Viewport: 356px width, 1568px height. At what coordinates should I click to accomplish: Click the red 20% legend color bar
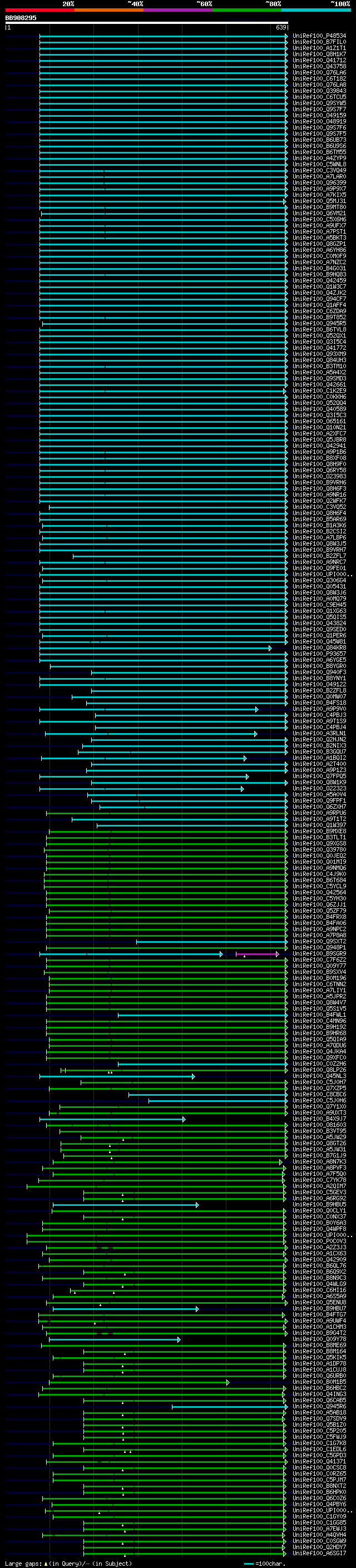click(x=39, y=10)
